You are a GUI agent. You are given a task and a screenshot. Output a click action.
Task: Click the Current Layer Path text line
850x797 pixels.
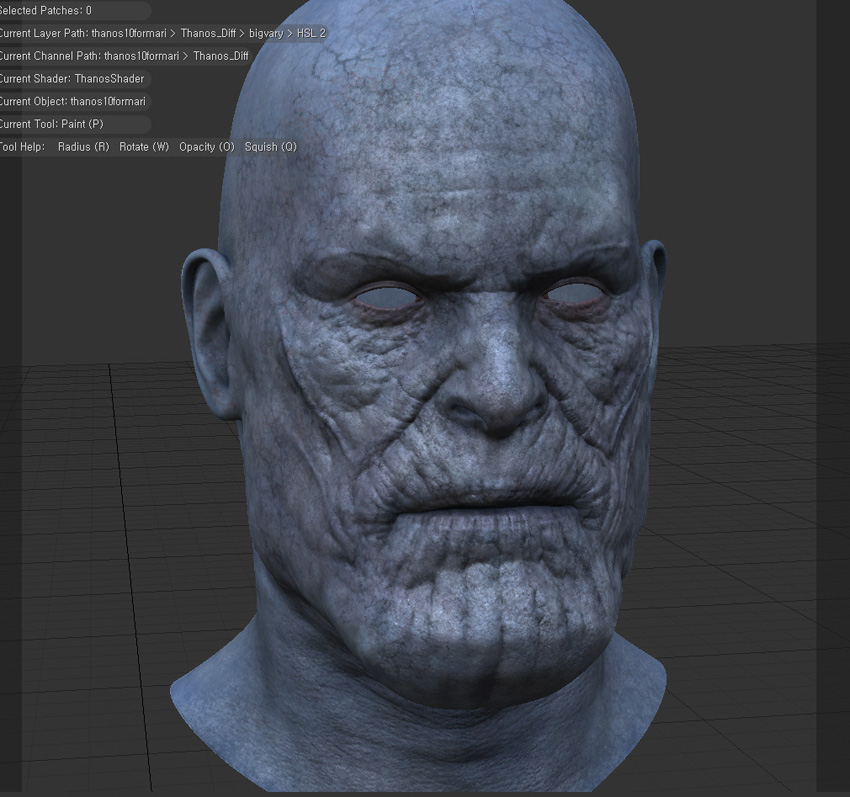tap(163, 33)
